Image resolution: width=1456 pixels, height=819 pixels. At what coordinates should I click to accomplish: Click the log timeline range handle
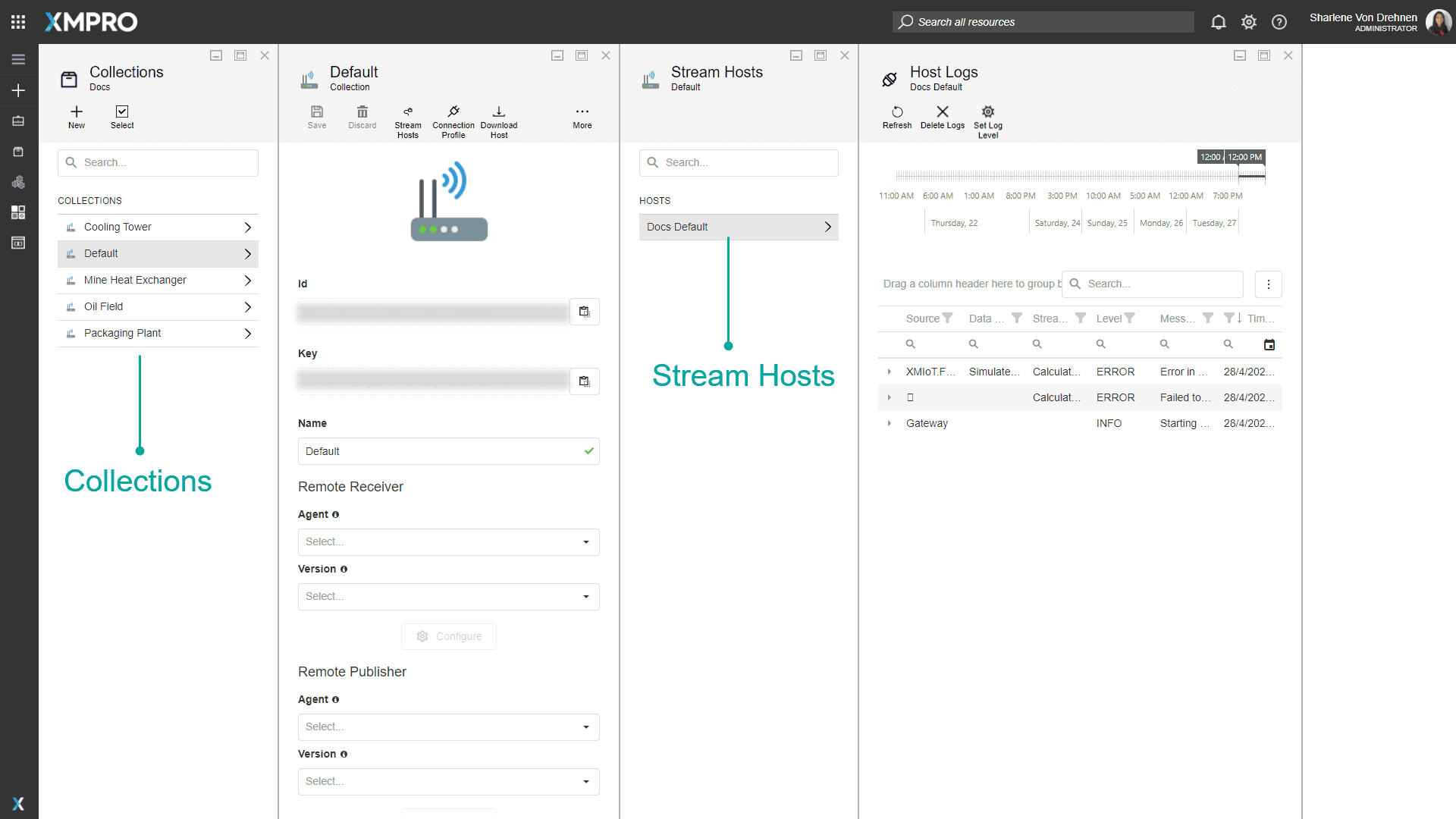1251,176
